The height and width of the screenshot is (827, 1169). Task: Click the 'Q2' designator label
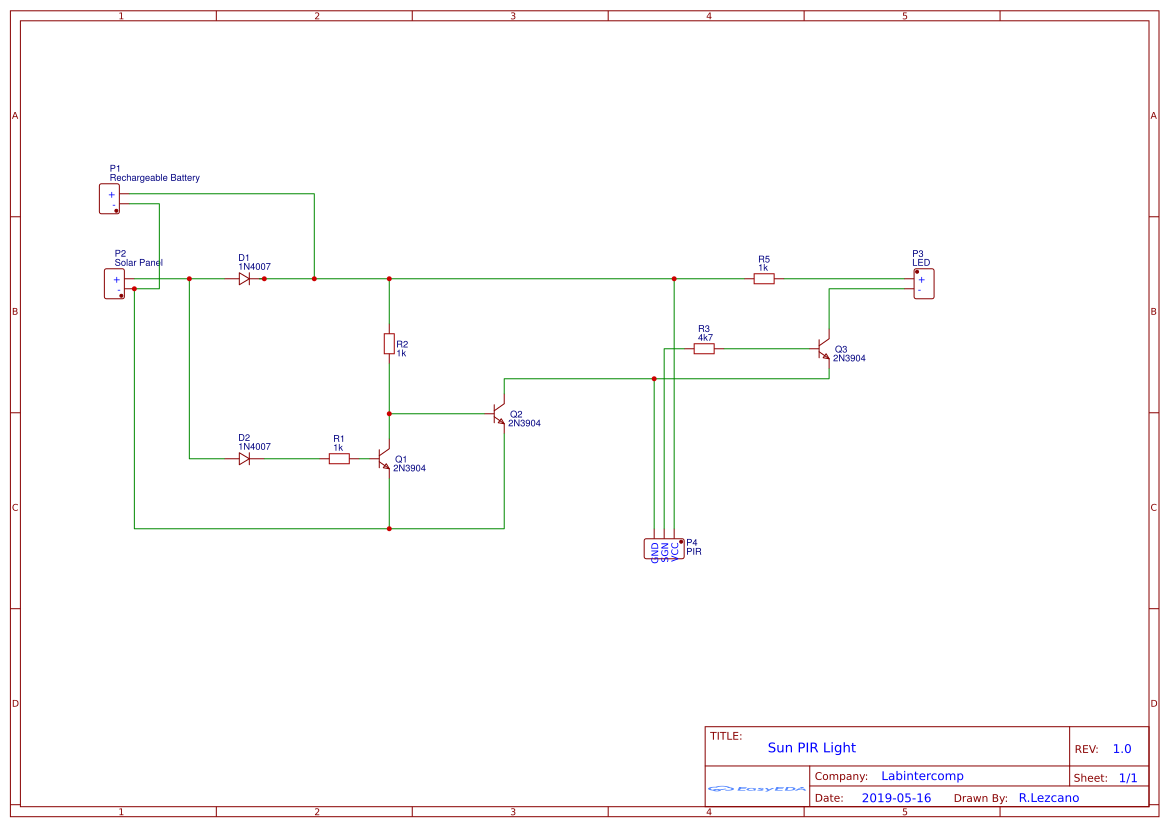click(516, 415)
